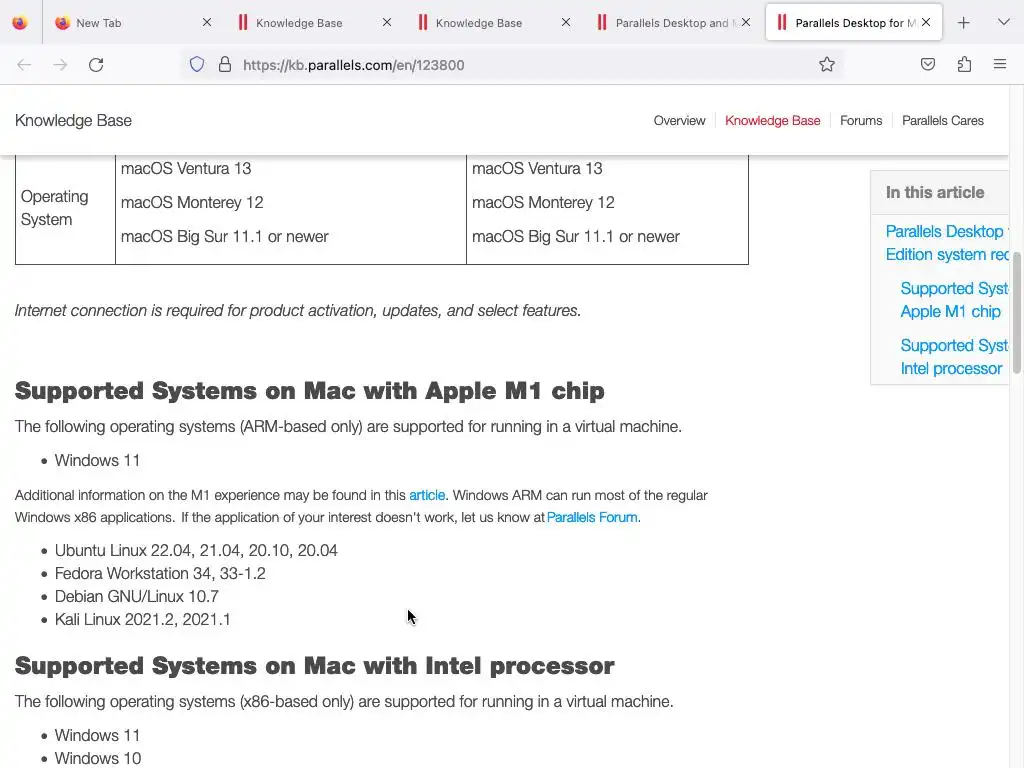
Task: Click 'Debian GNU/Linux 10.7' list item
Action: (x=136, y=596)
